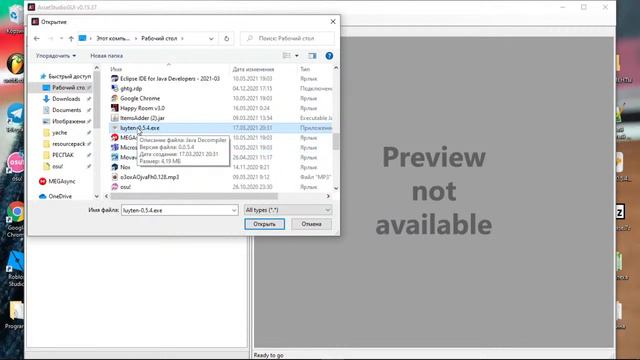This screenshot has height=360, width=640.
Task: Click the date 04.12.2020 17:15 of ghtg.rdp
Action: tap(252, 88)
